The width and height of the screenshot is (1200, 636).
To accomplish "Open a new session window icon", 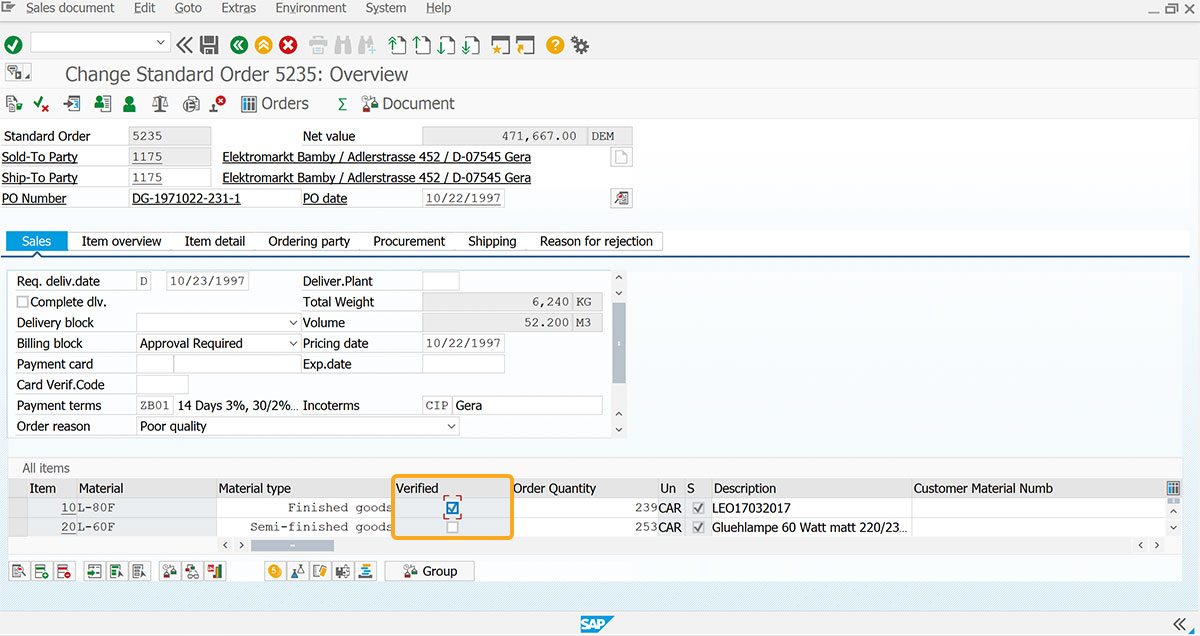I will click(x=500, y=44).
